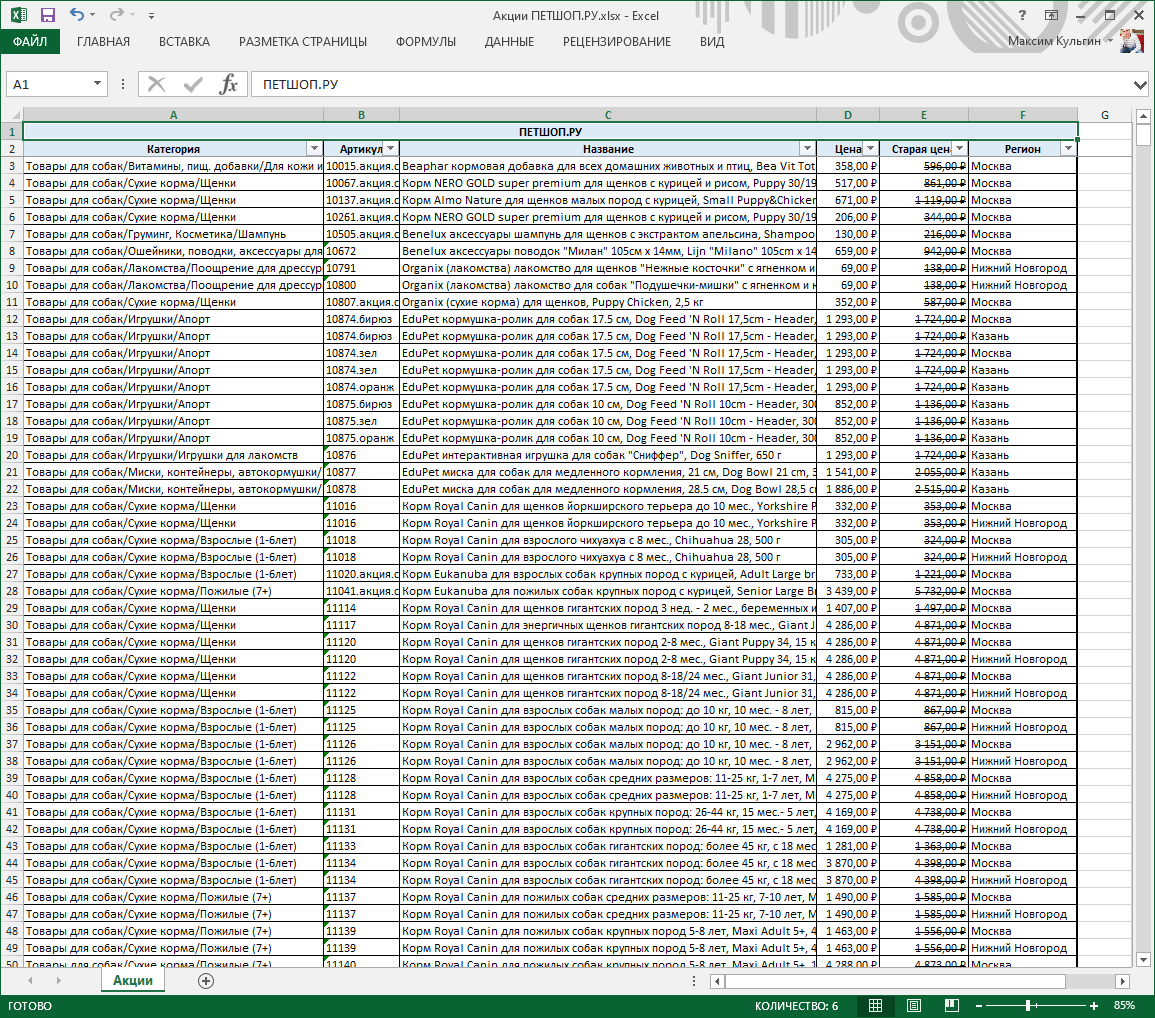Click the merged ПЕТШОП.РУ title cell
Image resolution: width=1155 pixels, height=1018 pixels.
pyautogui.click(x=550, y=132)
